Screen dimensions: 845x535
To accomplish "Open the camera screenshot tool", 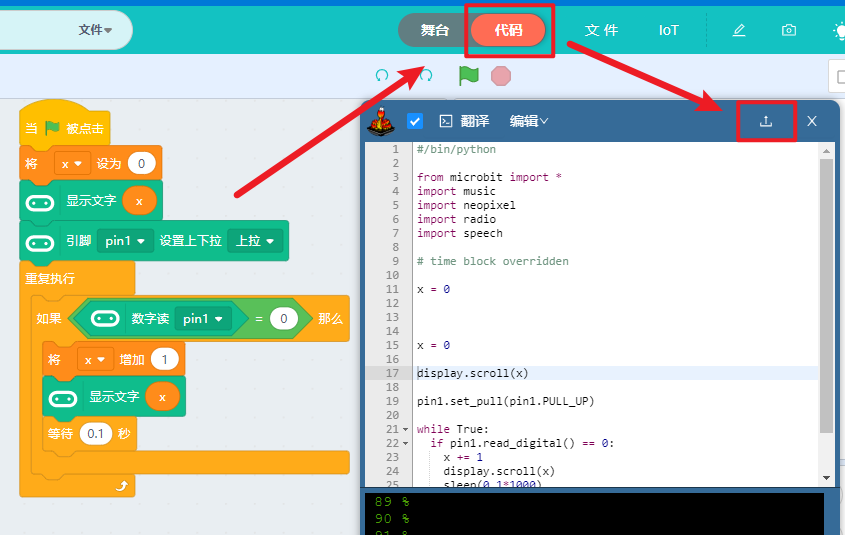I will click(789, 30).
